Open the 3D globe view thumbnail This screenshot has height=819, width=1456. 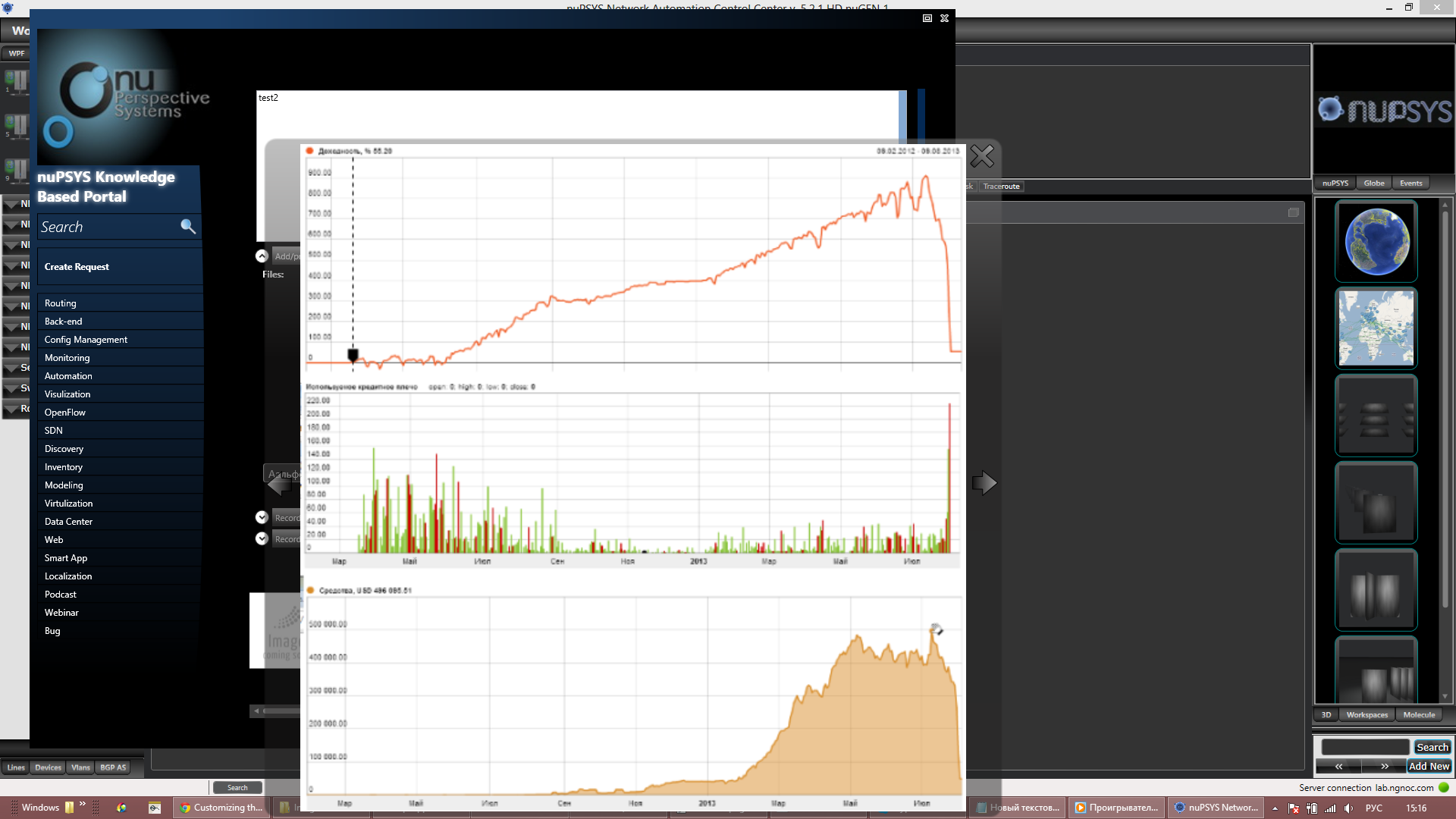pos(1376,241)
